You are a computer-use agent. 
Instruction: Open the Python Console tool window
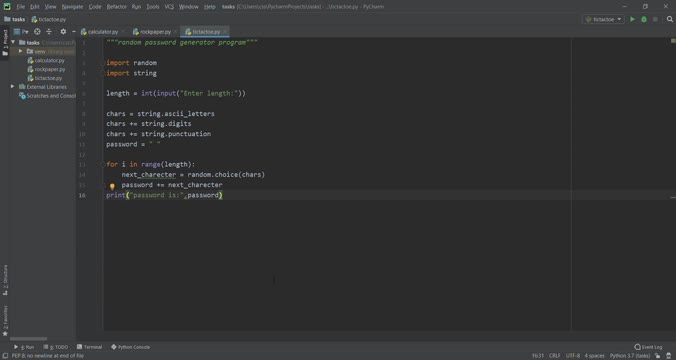pyautogui.click(x=130, y=347)
